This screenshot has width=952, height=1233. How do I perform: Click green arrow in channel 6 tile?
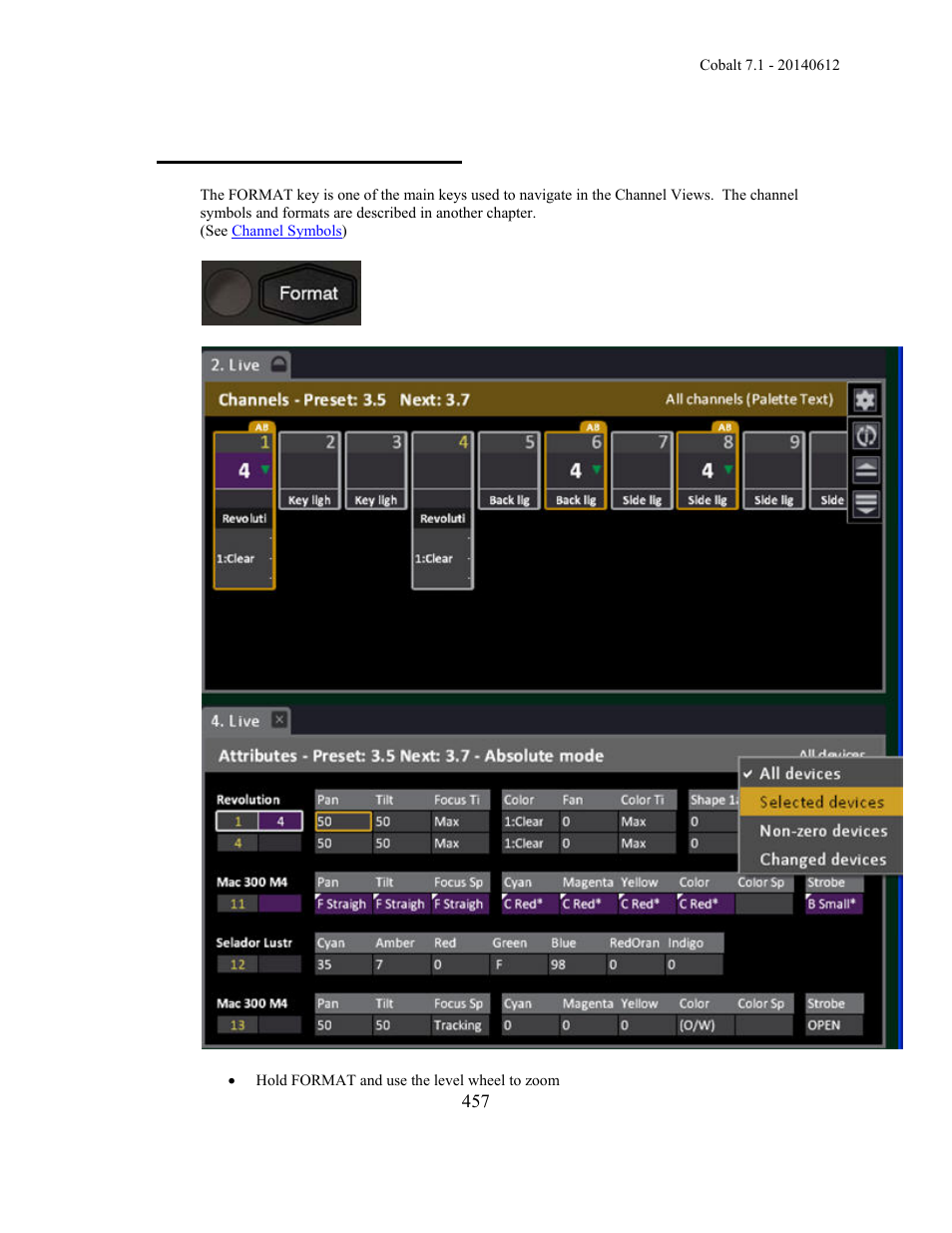pos(597,469)
